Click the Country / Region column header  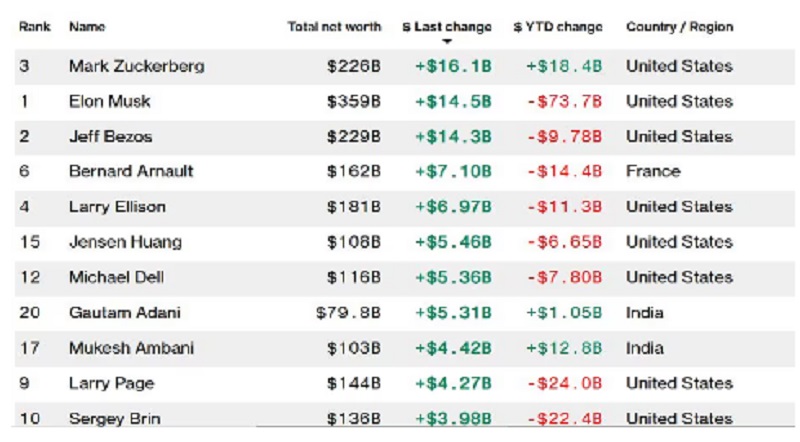pos(679,27)
